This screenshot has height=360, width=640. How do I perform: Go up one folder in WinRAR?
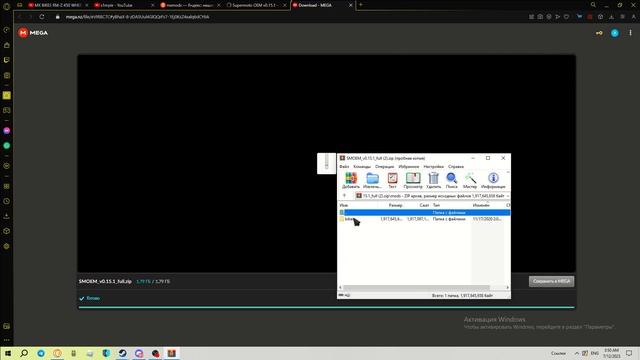pos(344,196)
